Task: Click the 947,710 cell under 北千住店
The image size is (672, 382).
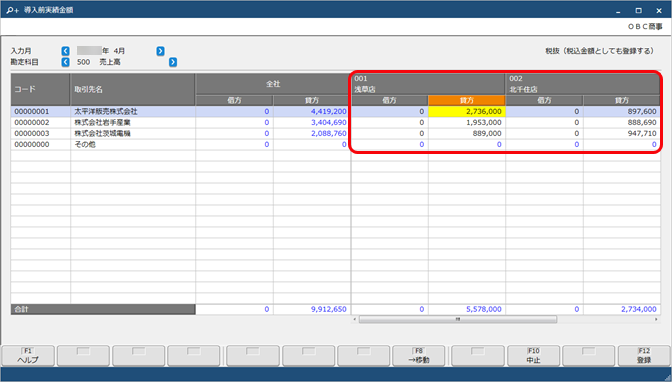Action: (621, 133)
